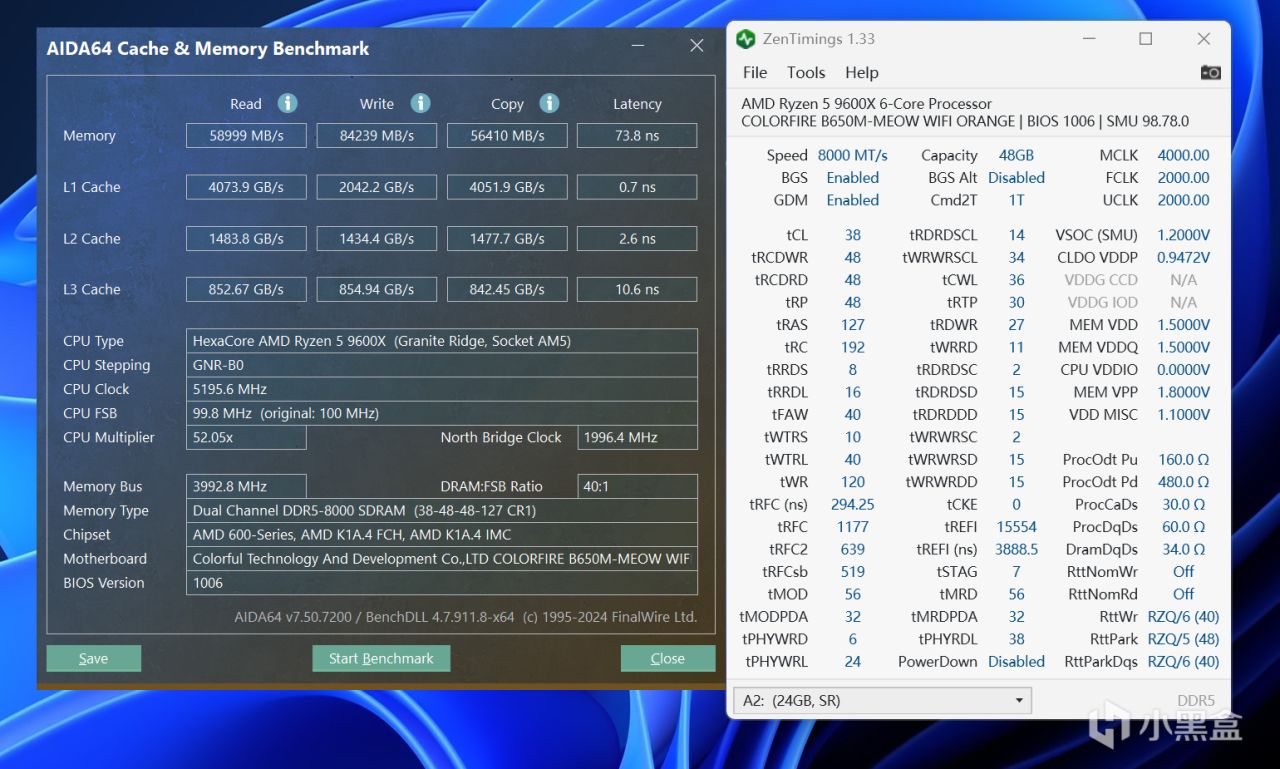Maximize the ZenTimings window
This screenshot has height=769, width=1280.
(1146, 39)
